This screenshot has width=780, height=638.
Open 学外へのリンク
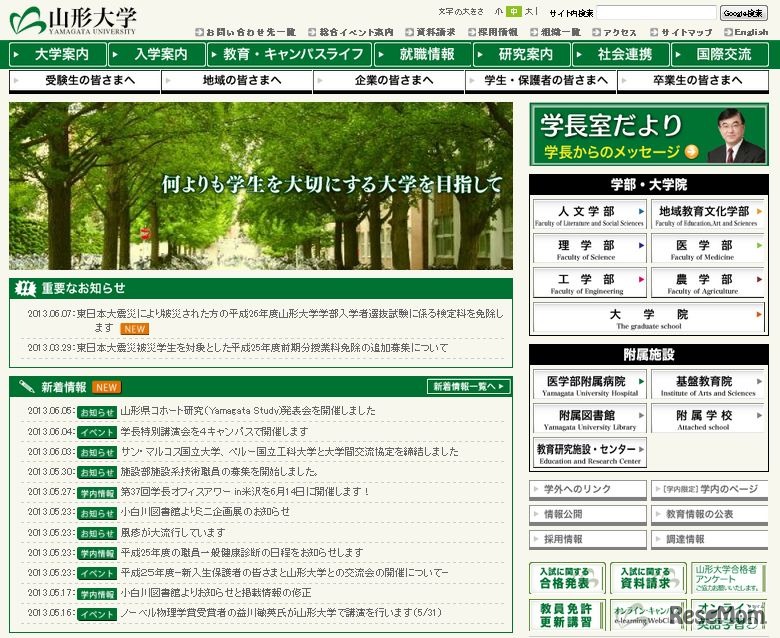coord(588,489)
